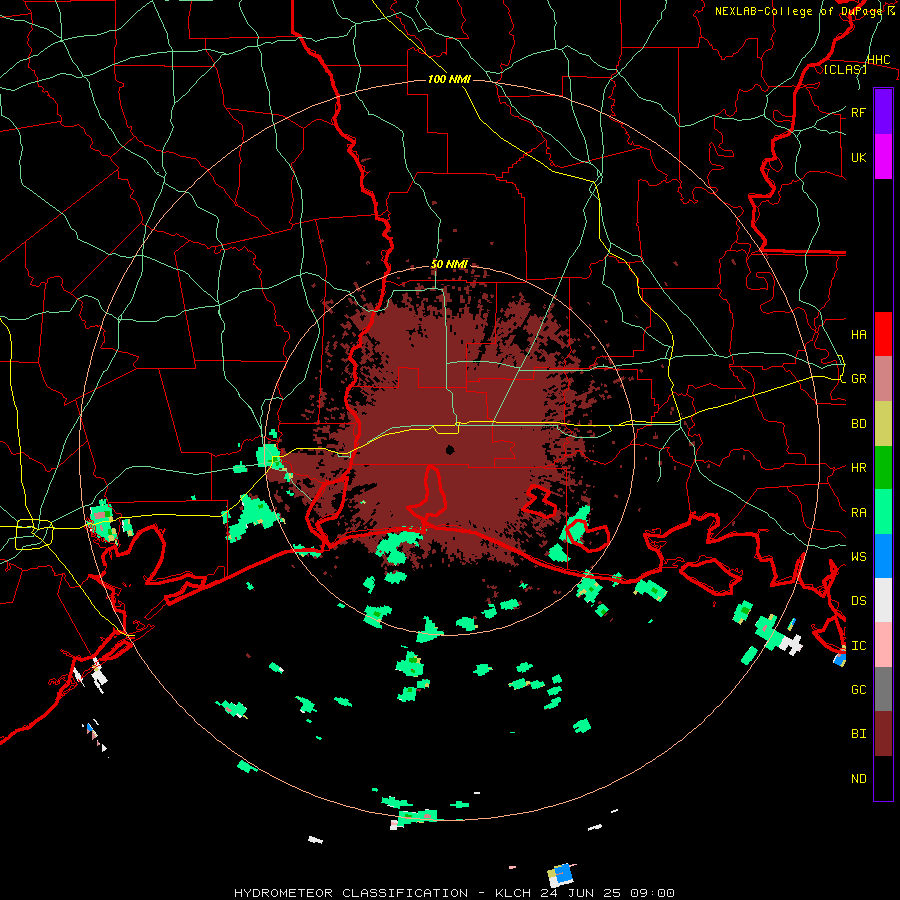Select the 'BD' legend label
900x900 pixels.
coord(858,424)
